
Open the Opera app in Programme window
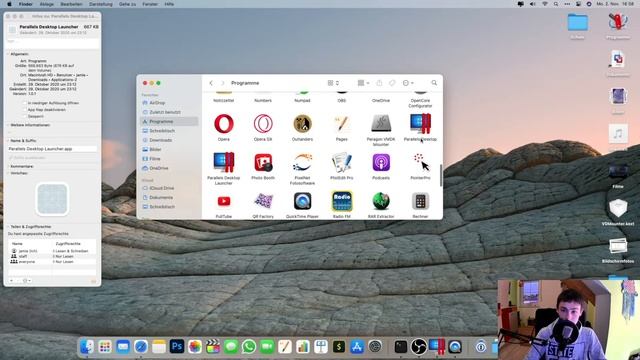[x=224, y=124]
